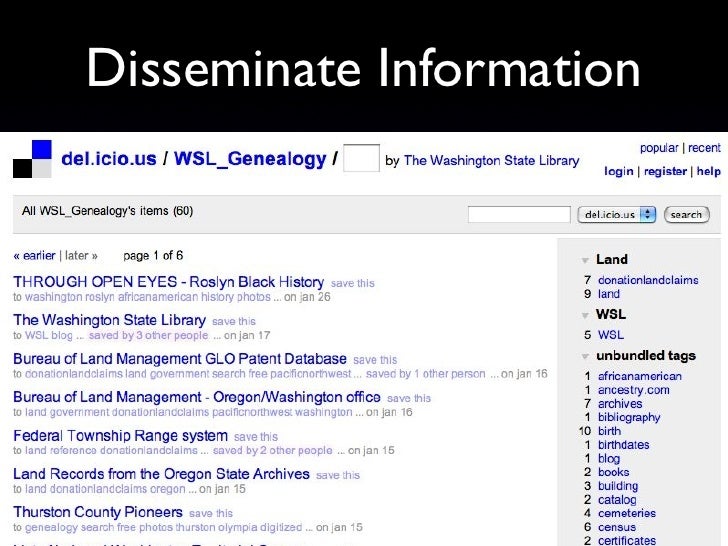Select the birth tag
728x546 pixels.
click(x=609, y=431)
